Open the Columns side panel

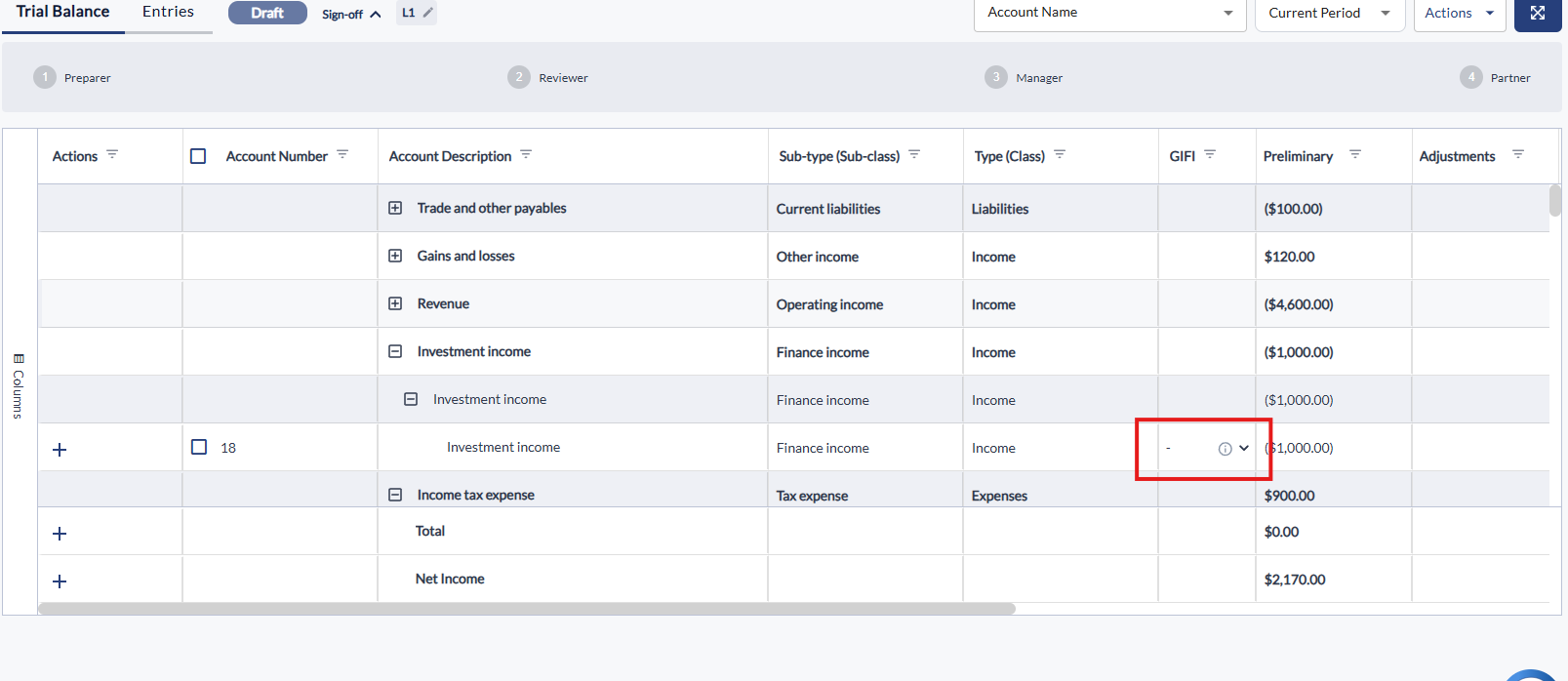(18, 386)
